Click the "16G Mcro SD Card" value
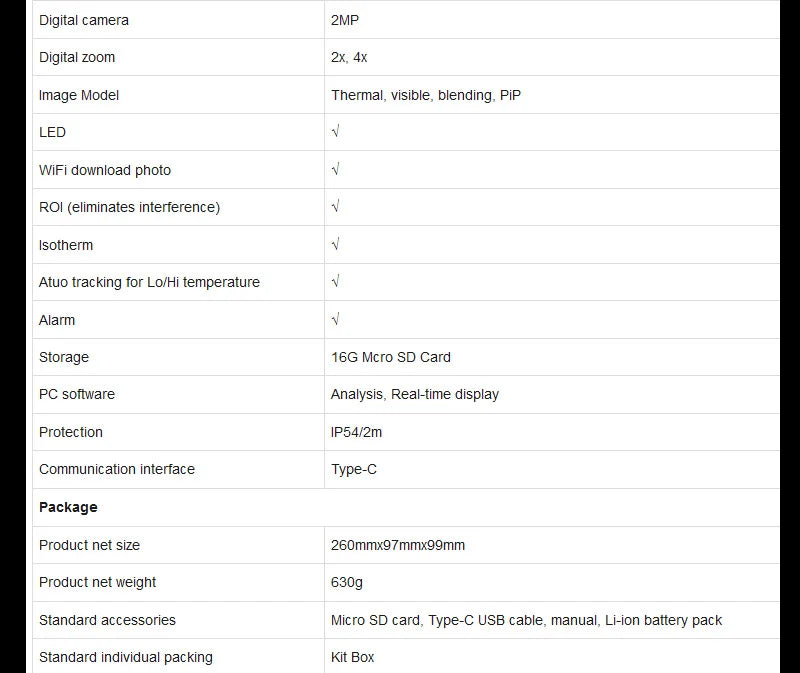800x673 pixels. point(391,357)
